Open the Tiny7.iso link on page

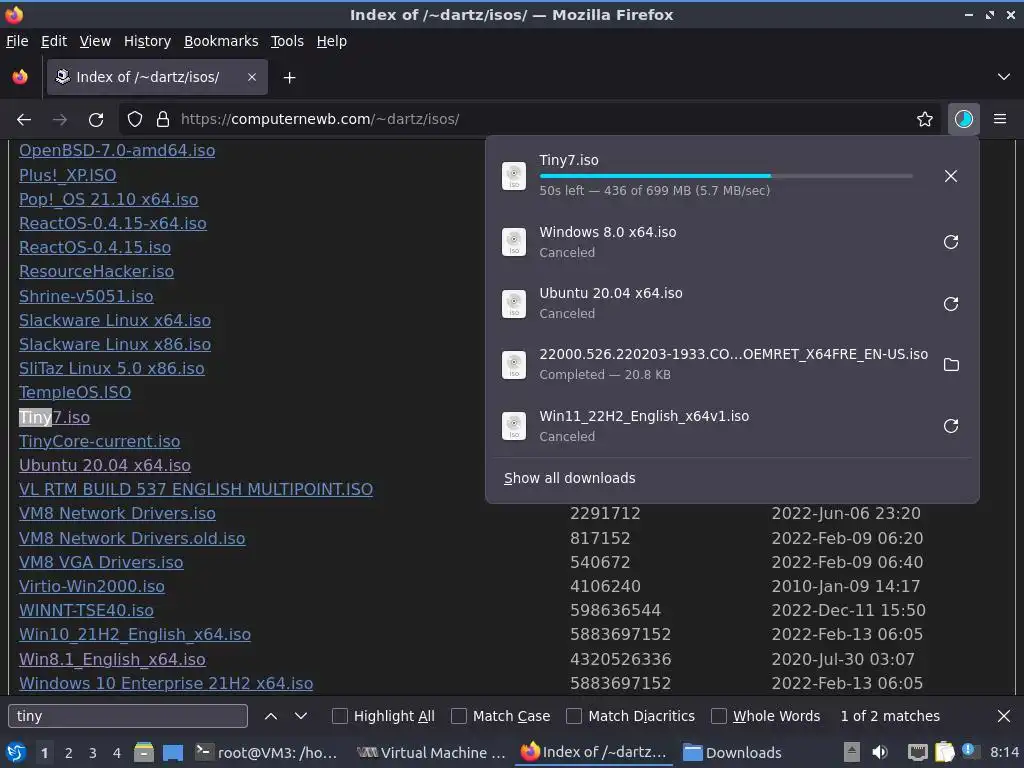[x=54, y=417]
